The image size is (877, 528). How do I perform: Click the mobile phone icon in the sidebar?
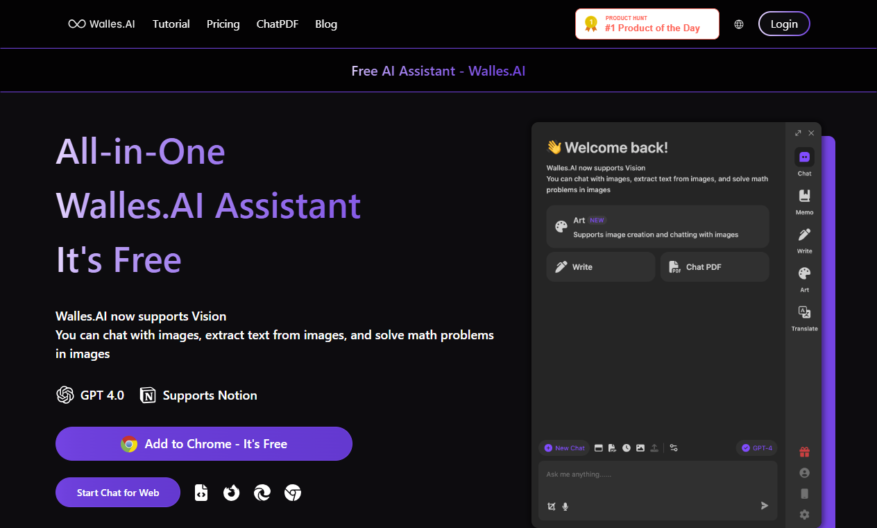click(x=804, y=494)
